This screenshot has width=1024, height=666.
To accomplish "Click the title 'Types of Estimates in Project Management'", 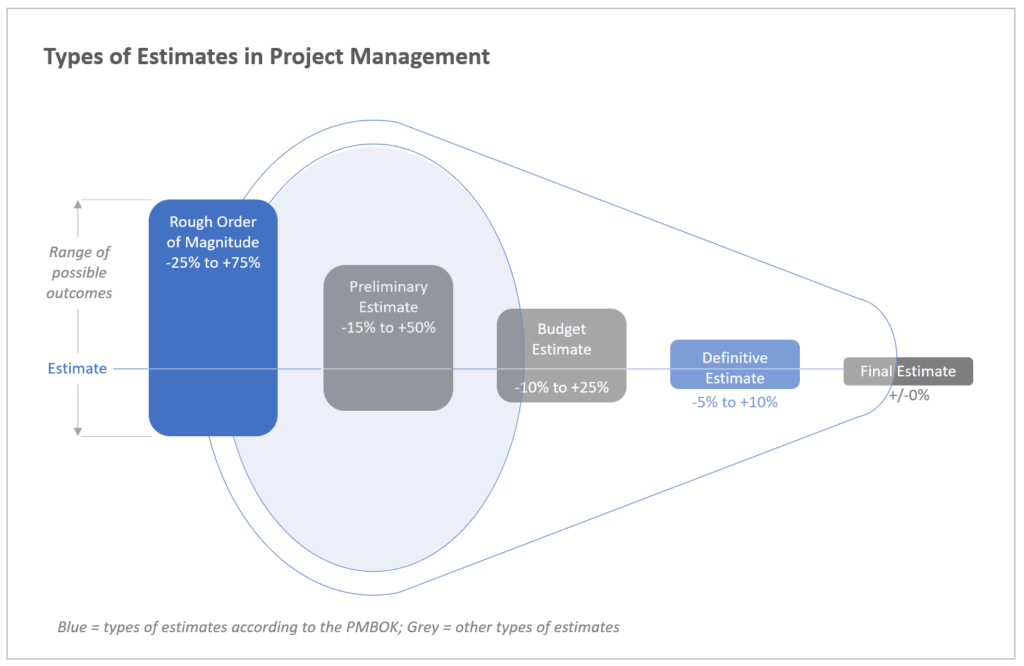I will click(x=266, y=57).
